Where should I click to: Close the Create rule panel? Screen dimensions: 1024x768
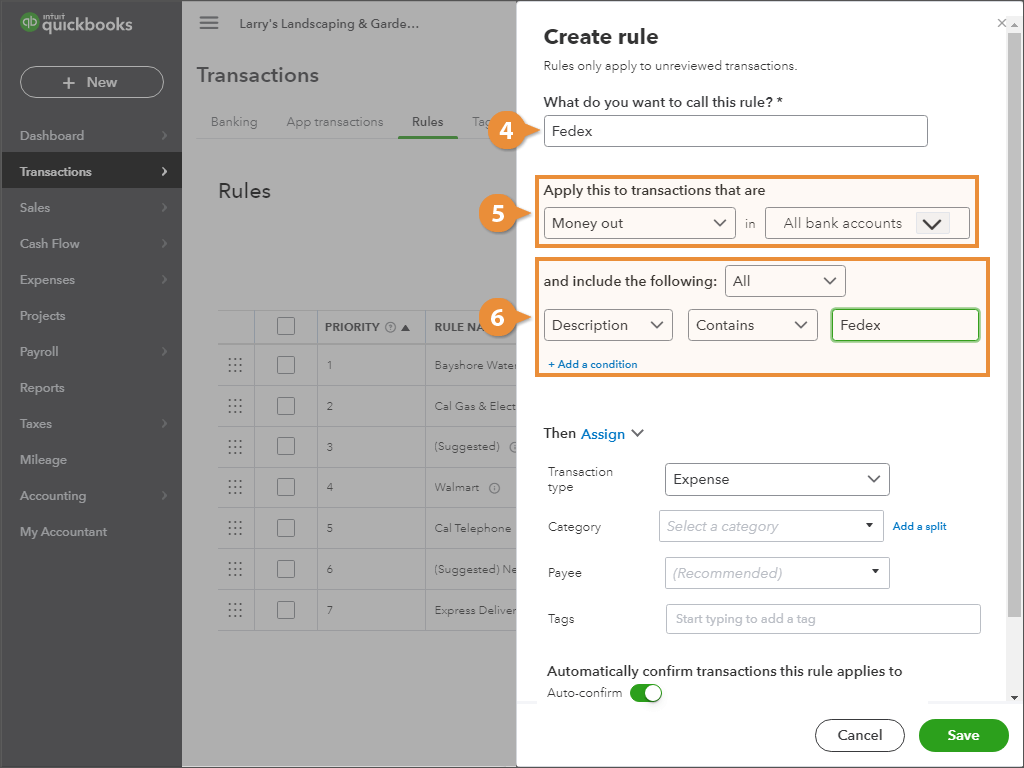[x=1002, y=23]
